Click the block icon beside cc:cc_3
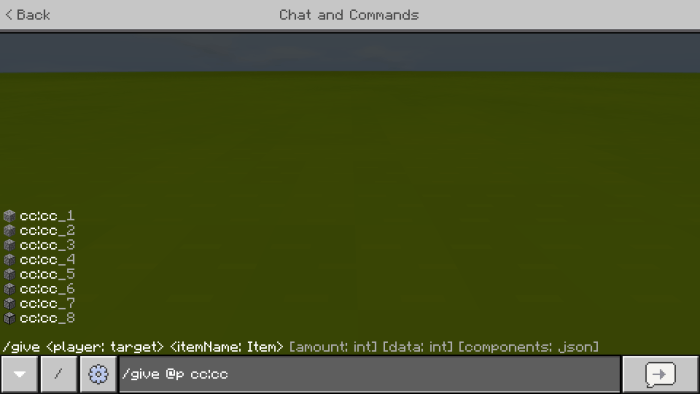Viewport: 700px width, 394px height. click(9, 245)
